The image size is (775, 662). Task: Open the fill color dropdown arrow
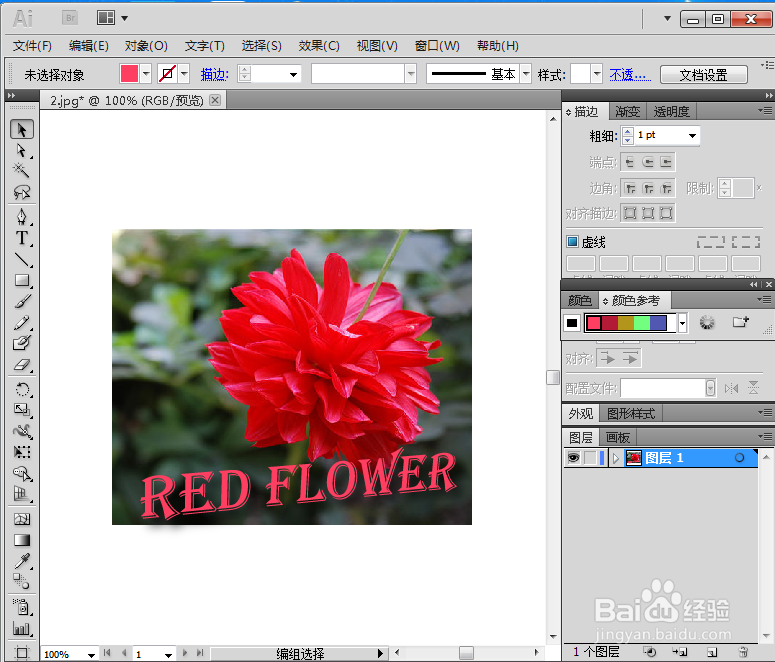click(x=146, y=75)
